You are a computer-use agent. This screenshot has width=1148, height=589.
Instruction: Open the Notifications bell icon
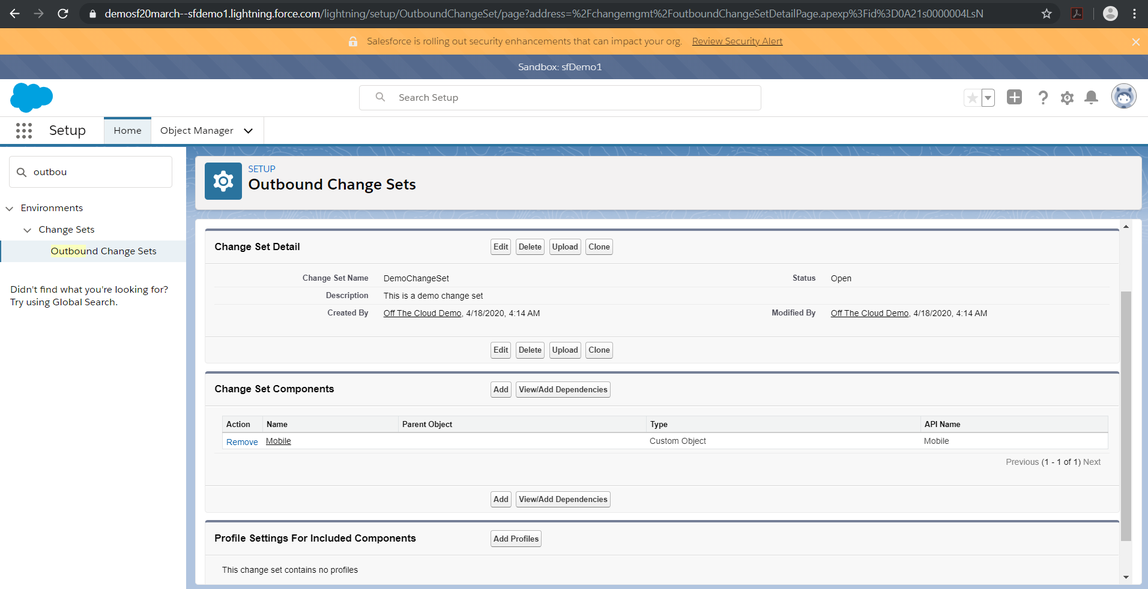[1091, 97]
